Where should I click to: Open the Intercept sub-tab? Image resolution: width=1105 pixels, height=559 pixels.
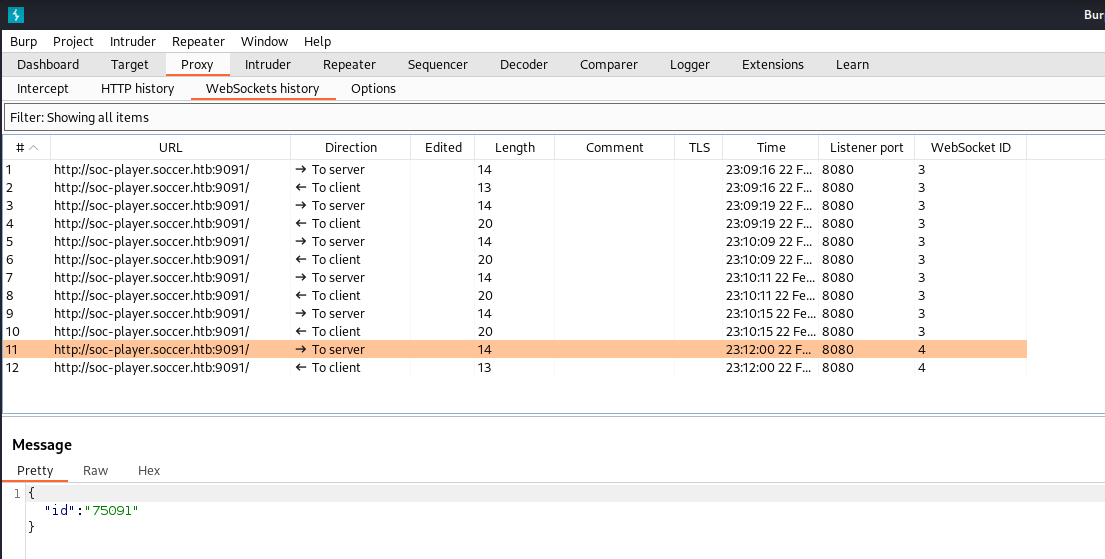43,89
